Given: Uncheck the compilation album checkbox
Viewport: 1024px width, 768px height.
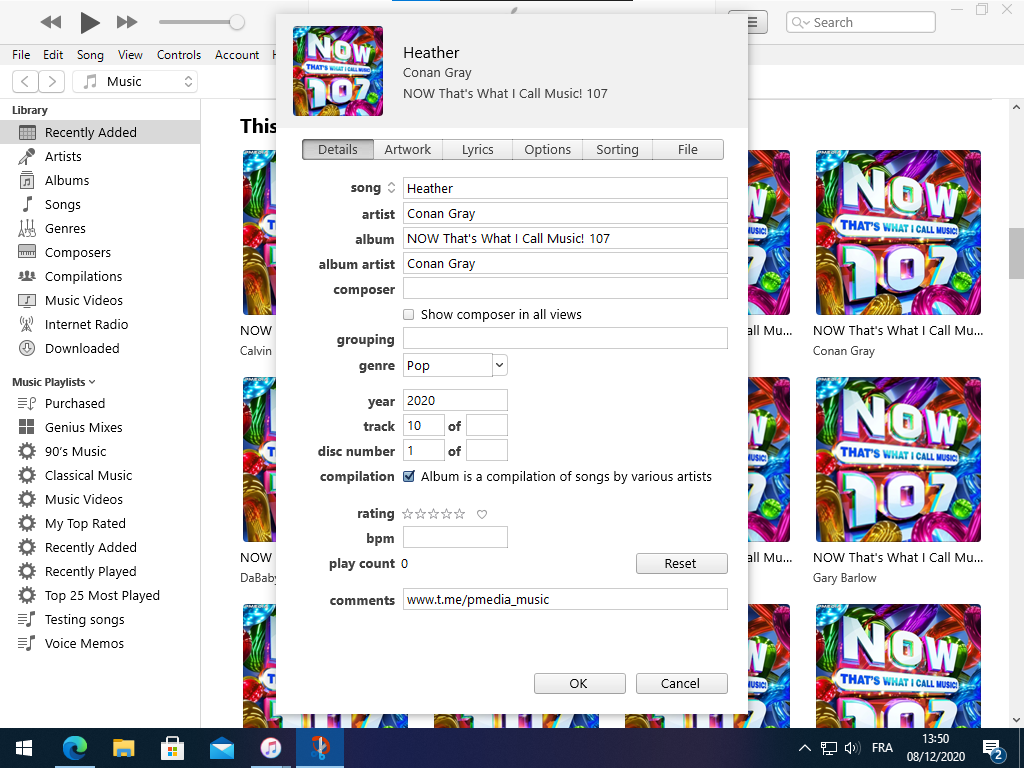Looking at the screenshot, I should (x=409, y=477).
